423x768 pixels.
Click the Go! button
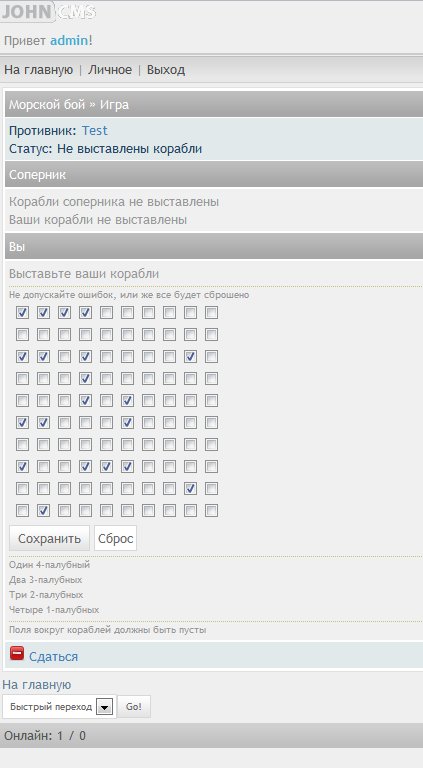point(134,707)
